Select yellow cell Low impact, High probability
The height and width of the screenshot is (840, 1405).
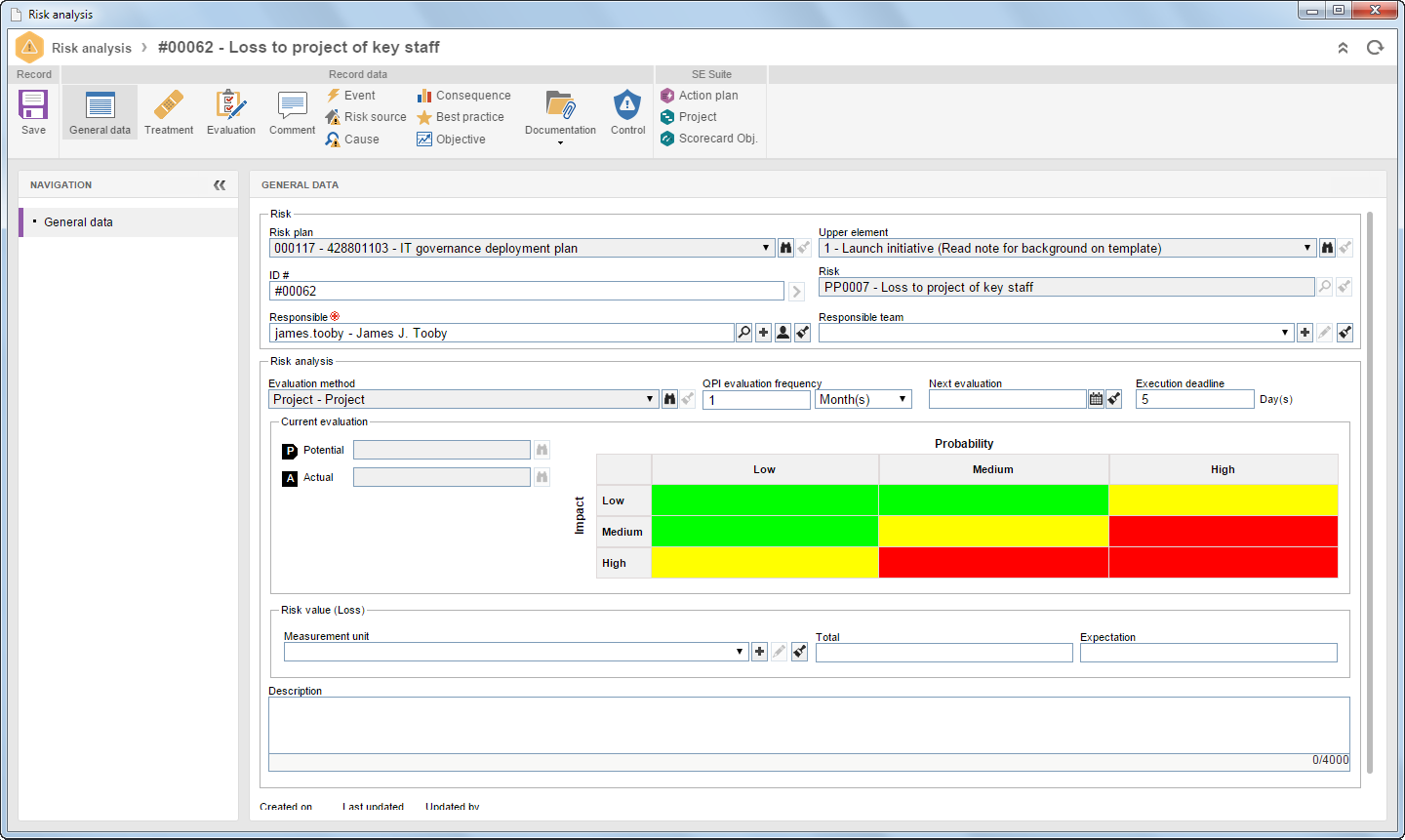1224,500
